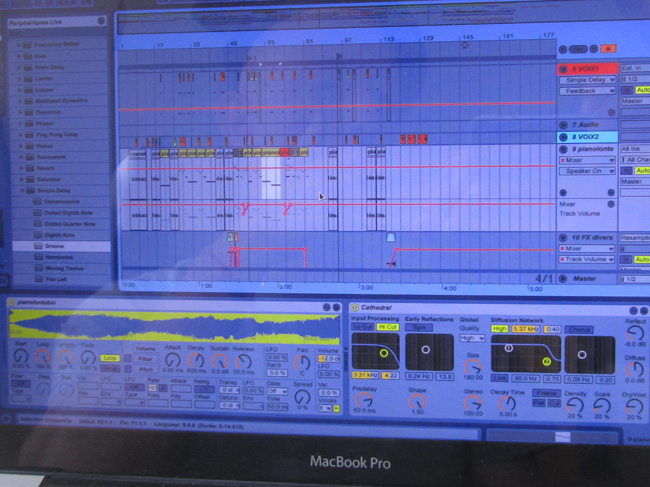This screenshot has width=650, height=487.
Task: Click the yellow waveform display
Action: pyautogui.click(x=174, y=327)
